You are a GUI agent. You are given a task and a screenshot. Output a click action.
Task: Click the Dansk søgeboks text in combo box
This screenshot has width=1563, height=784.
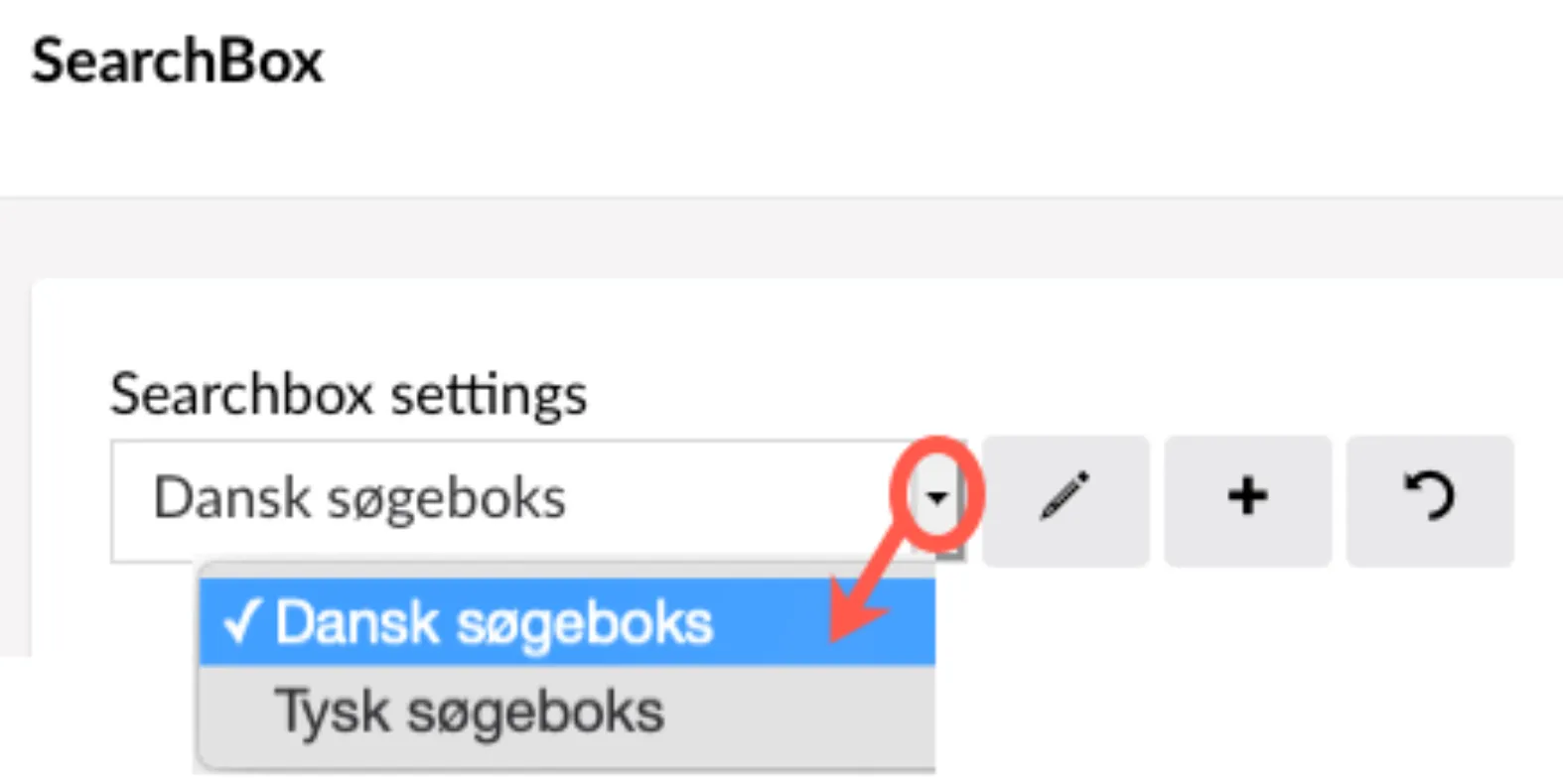point(359,498)
